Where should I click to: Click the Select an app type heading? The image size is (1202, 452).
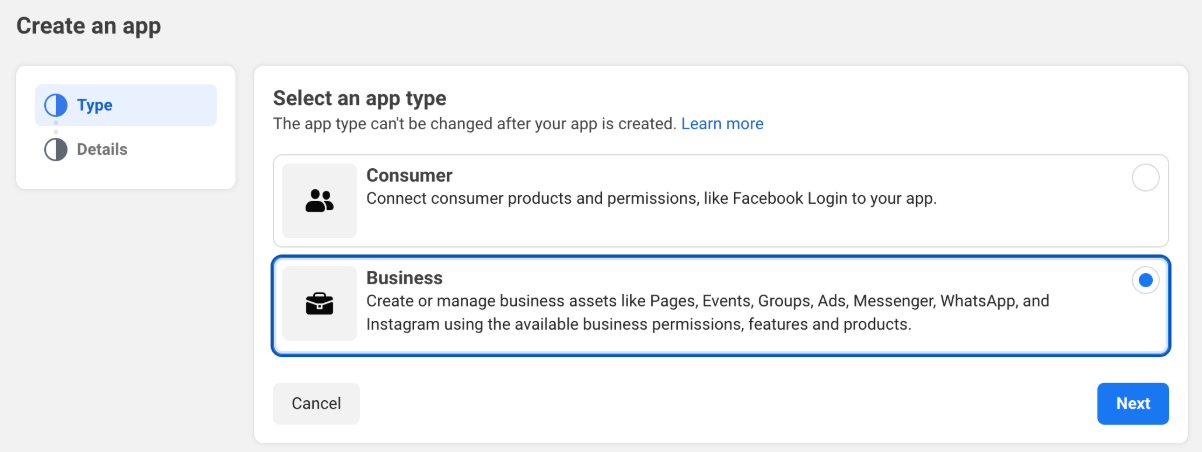(359, 98)
